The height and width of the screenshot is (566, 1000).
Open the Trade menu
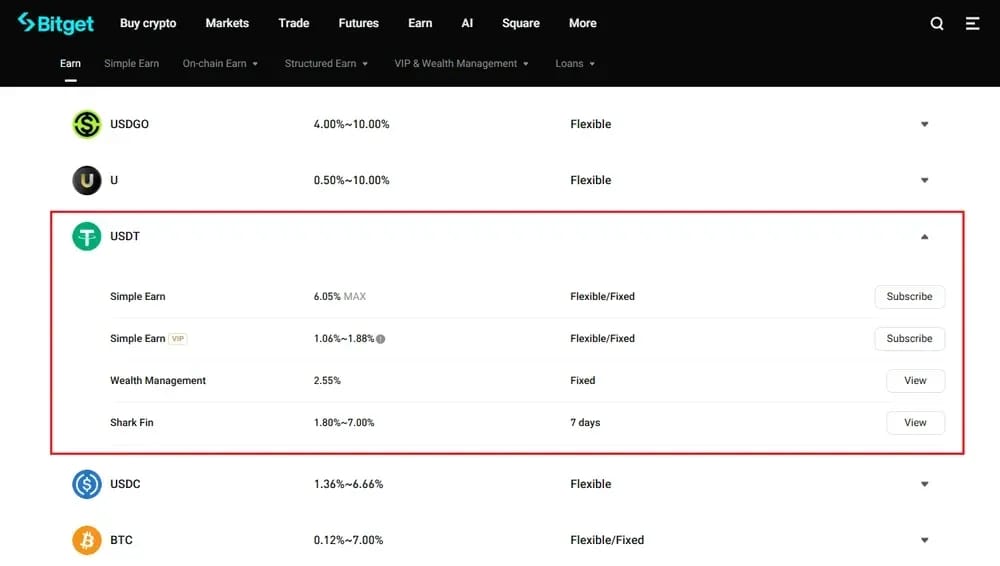tap(293, 23)
